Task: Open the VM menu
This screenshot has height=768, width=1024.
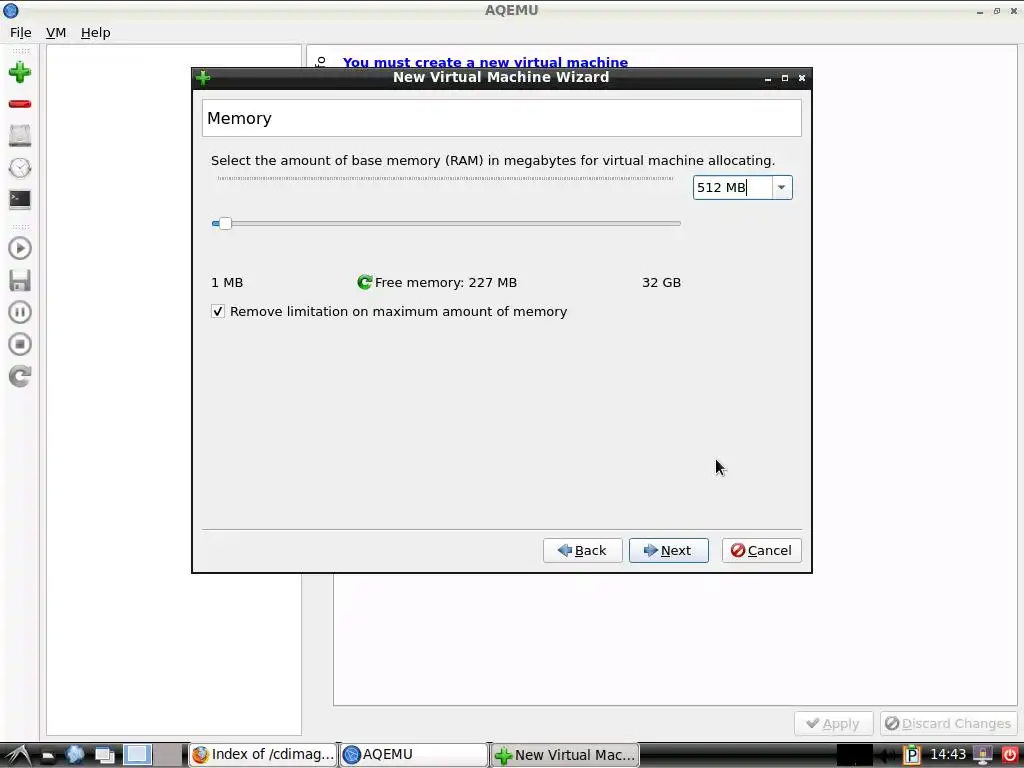Action: point(56,33)
